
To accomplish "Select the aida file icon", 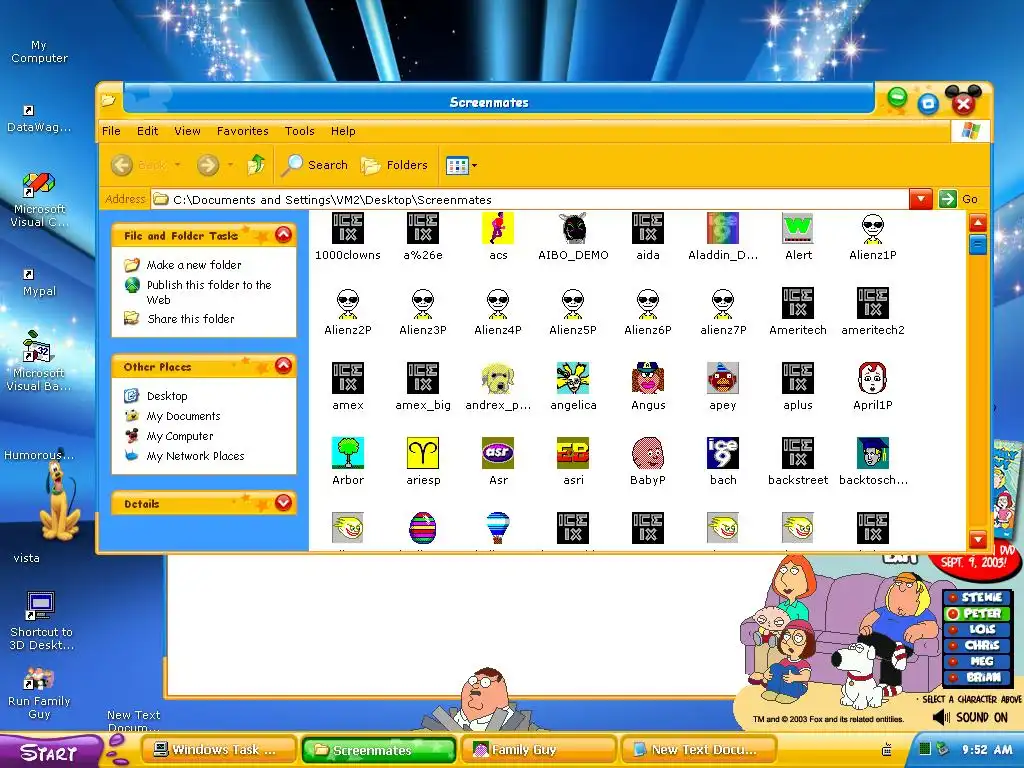I will (648, 228).
